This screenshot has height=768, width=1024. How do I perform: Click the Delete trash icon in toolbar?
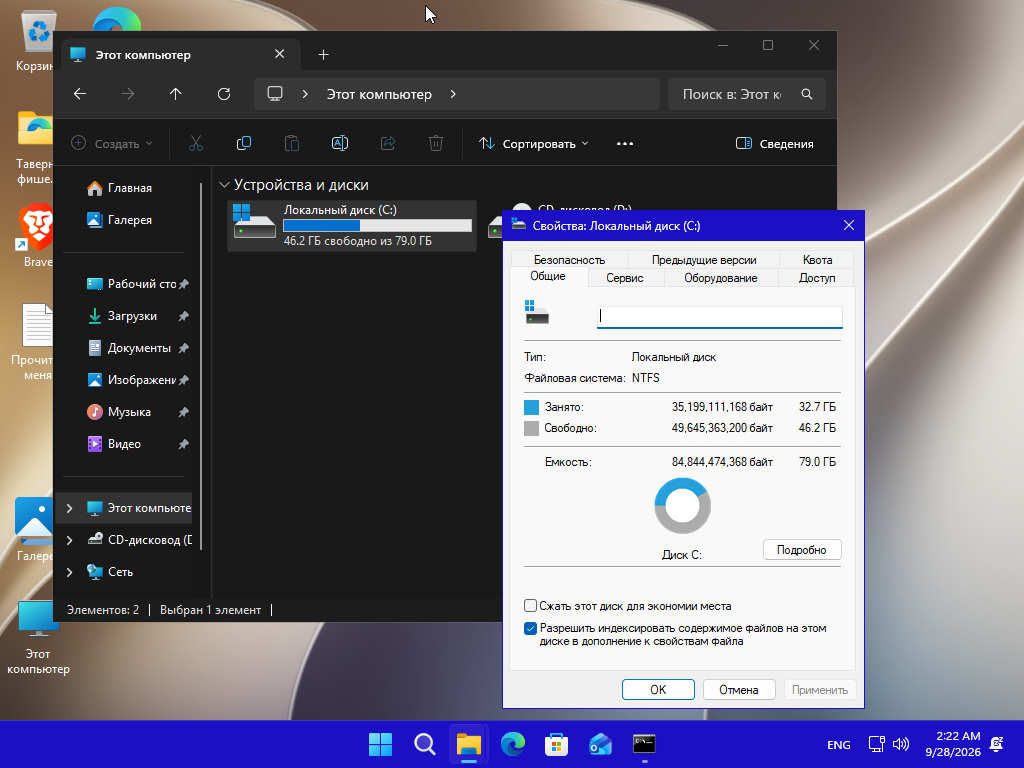[x=436, y=143]
